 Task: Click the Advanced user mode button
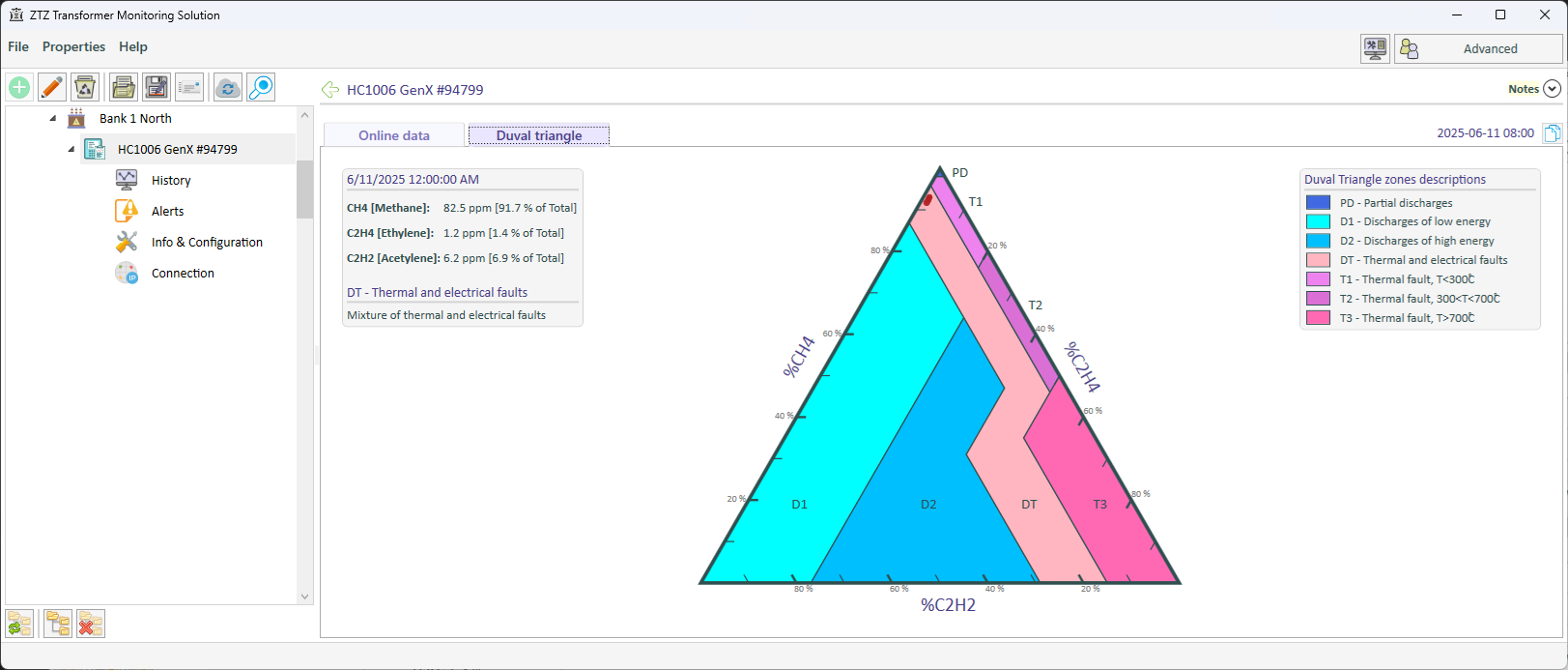tap(1478, 48)
